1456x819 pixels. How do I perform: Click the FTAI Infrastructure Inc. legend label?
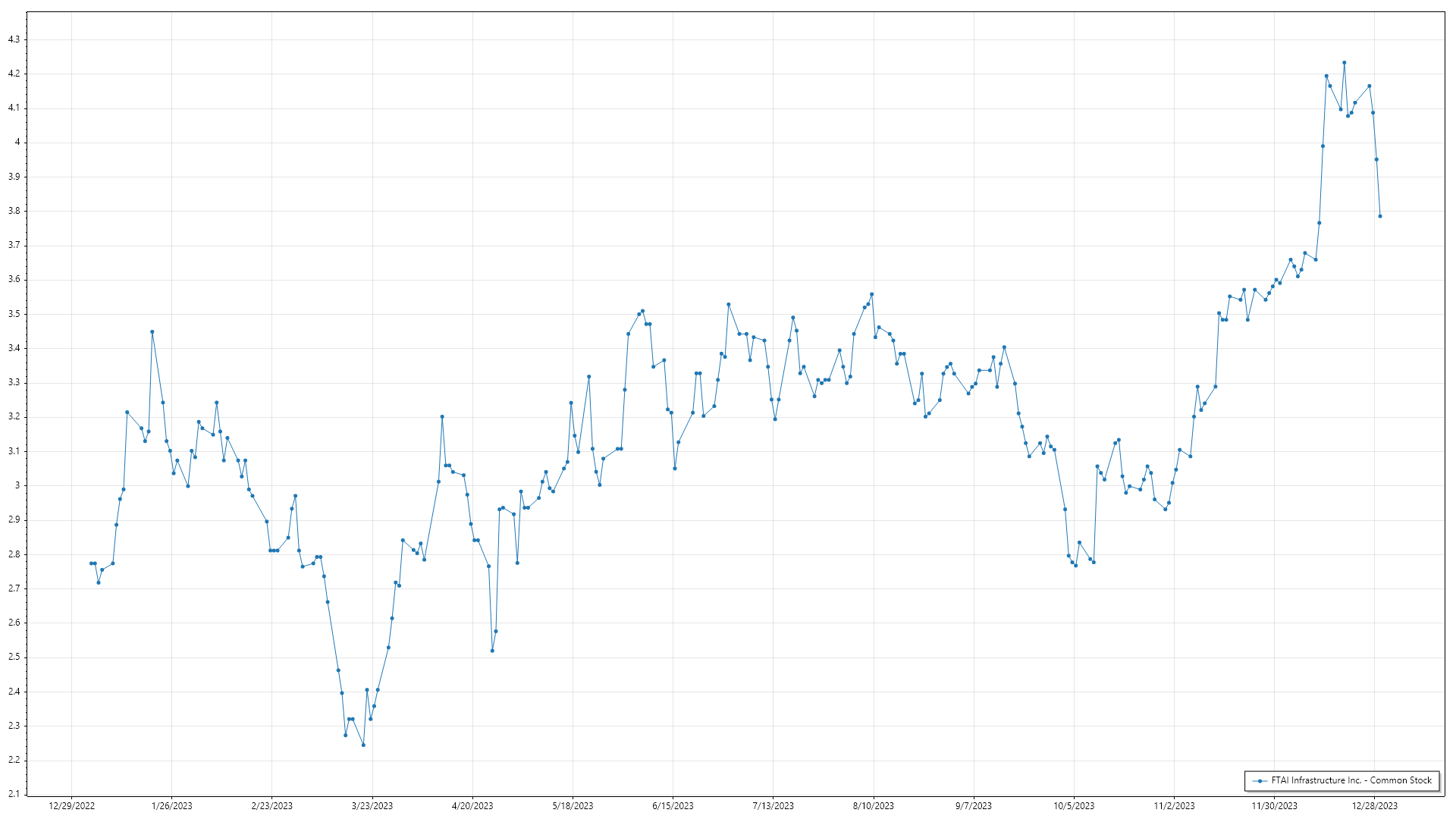pos(1351,780)
